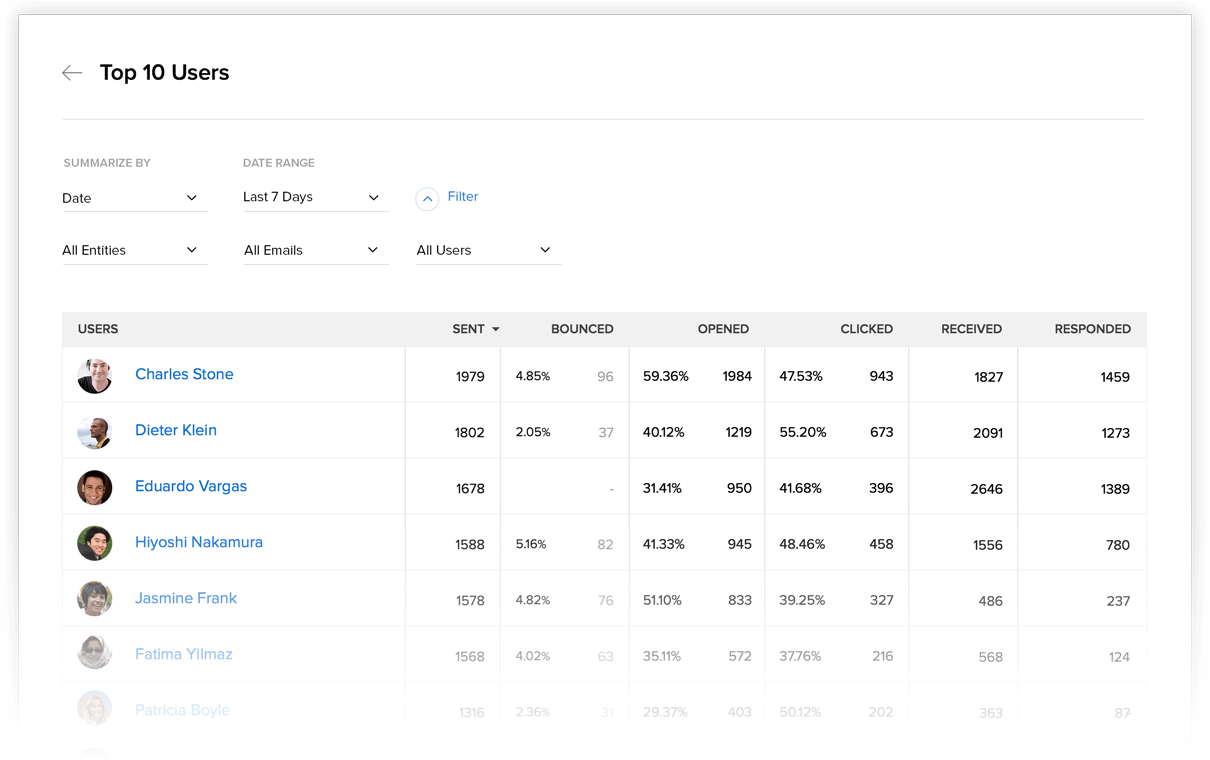The width and height of the screenshot is (1210, 760).
Task: Expand the All Users dropdown
Action: [487, 250]
